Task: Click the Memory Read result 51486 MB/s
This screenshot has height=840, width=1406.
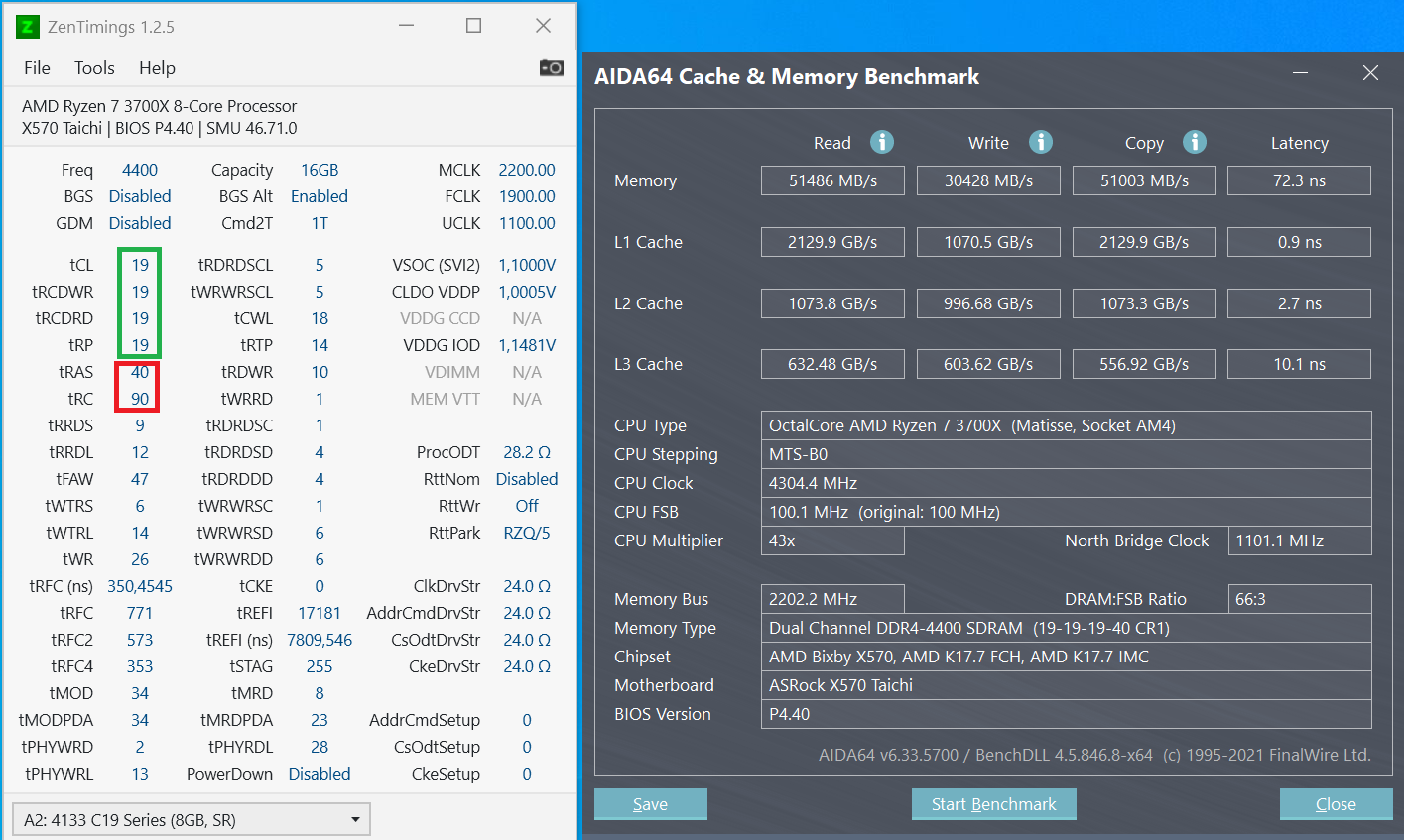Action: pos(832,180)
